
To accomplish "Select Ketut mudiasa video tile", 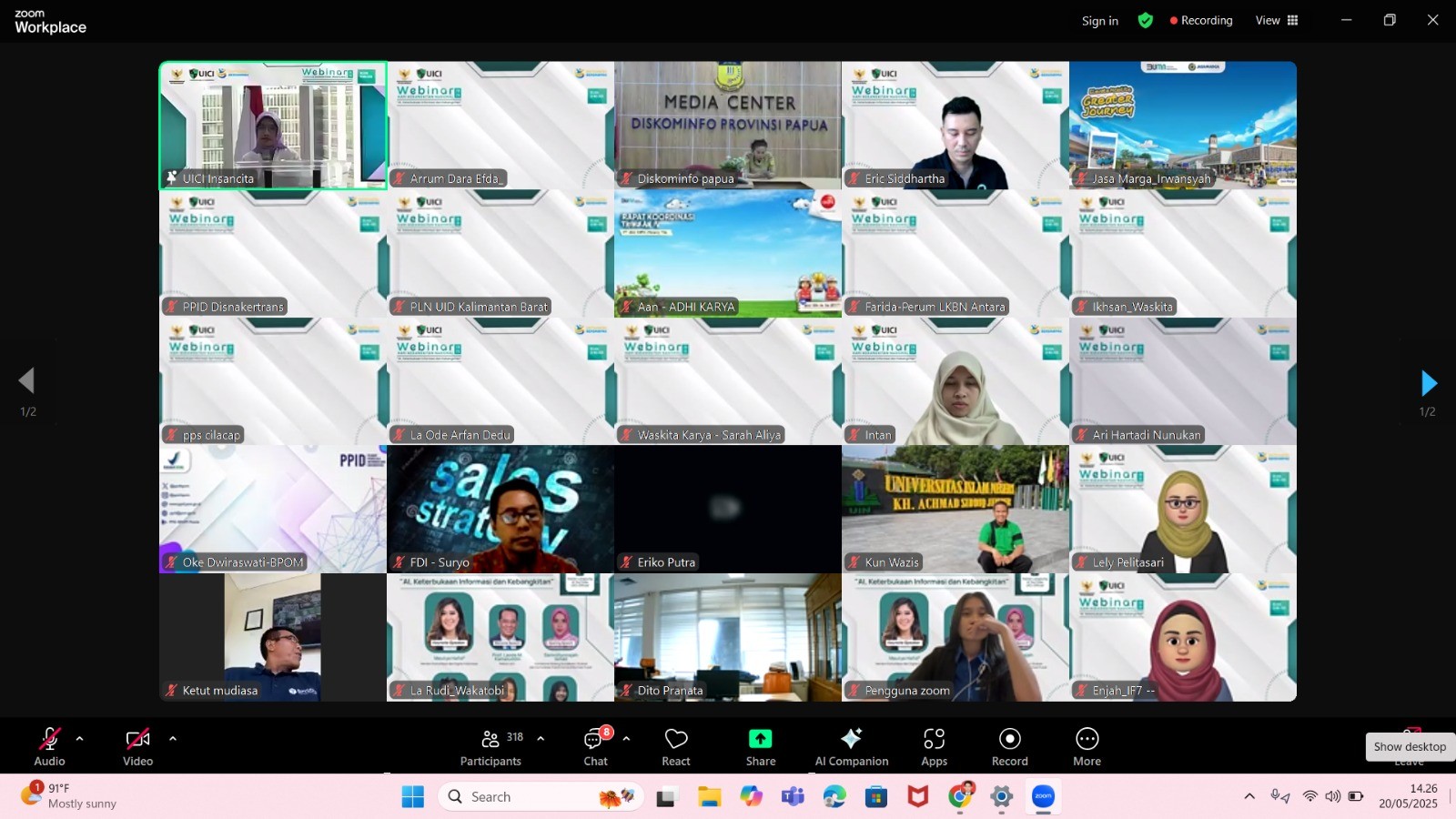I will click(273, 637).
